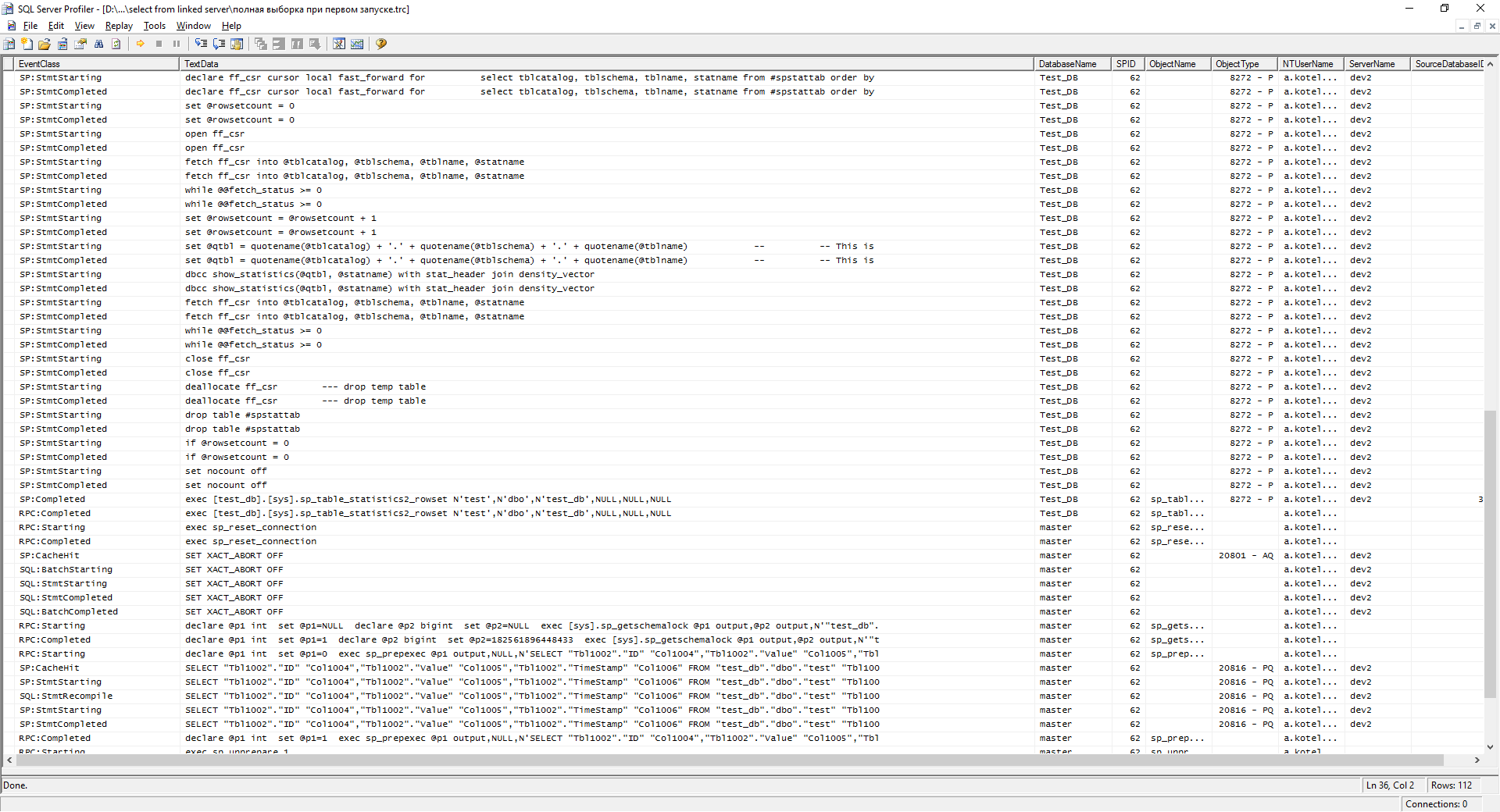Open a trace file with folder icon
Viewport: 1500px width, 812px height.
(x=45, y=44)
